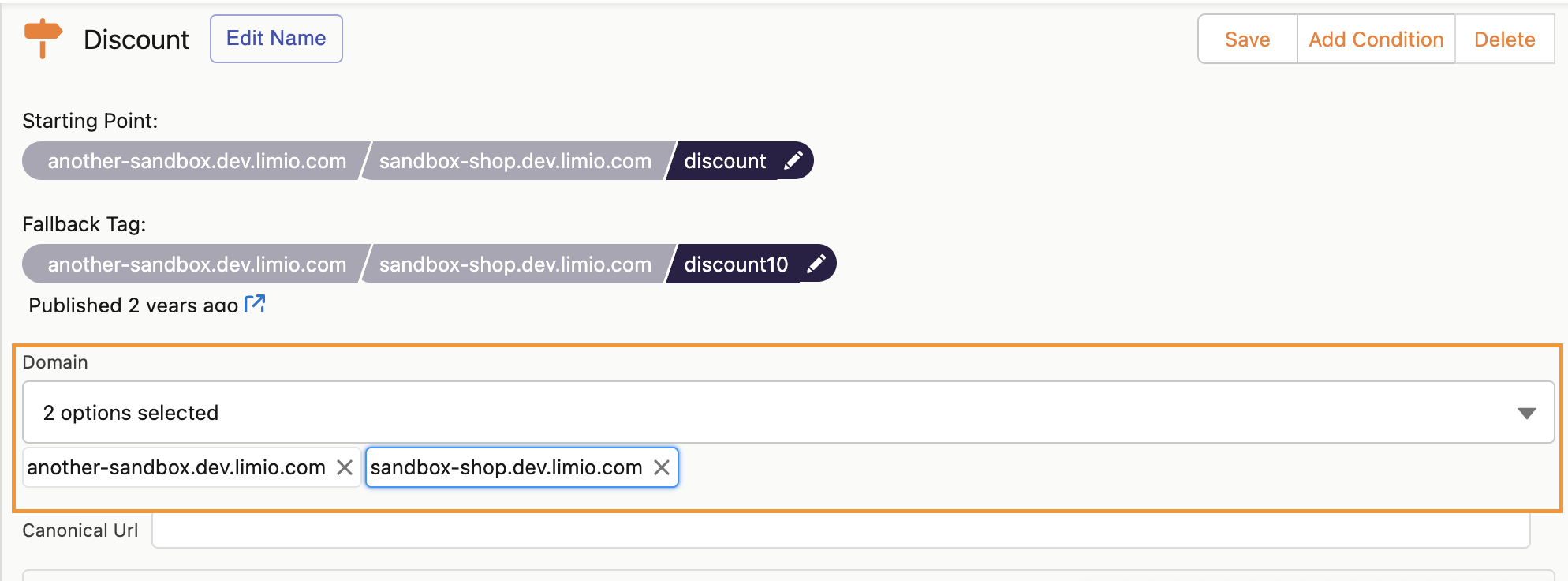The width and height of the screenshot is (1568, 581).
Task: Delete the Discount rule
Action: pos(1504,39)
